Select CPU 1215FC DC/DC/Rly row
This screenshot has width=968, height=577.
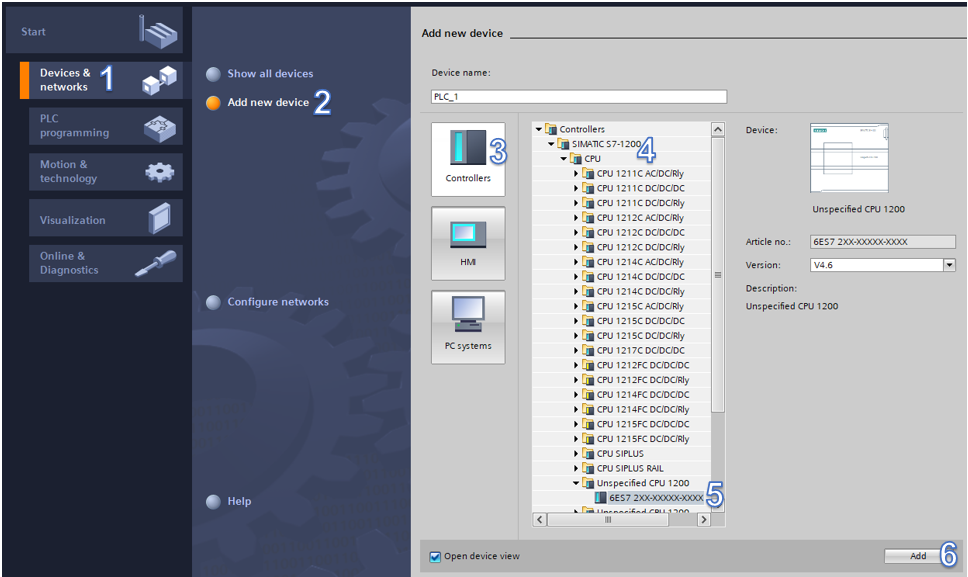[621, 439]
